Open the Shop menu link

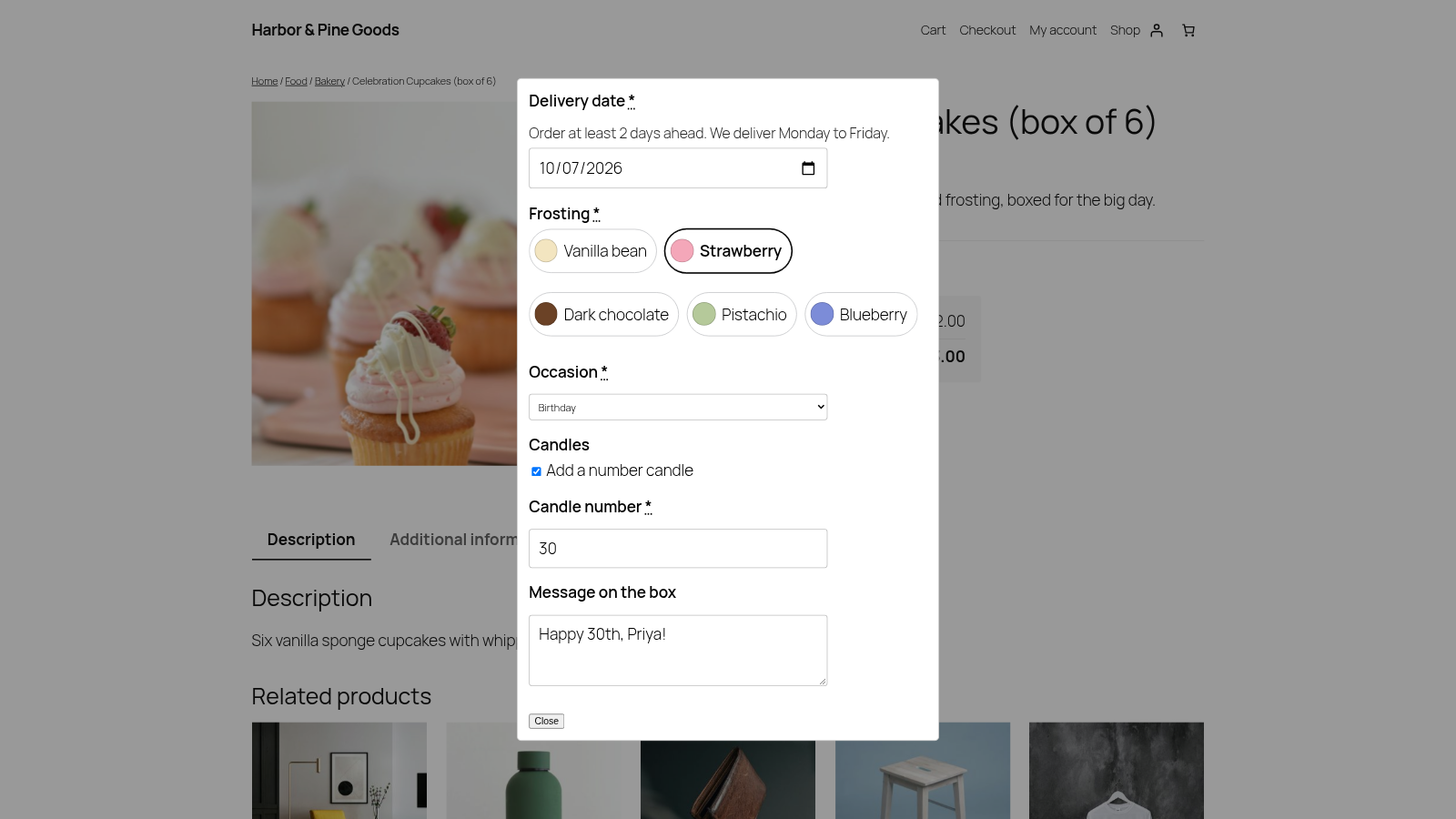coord(1125,30)
